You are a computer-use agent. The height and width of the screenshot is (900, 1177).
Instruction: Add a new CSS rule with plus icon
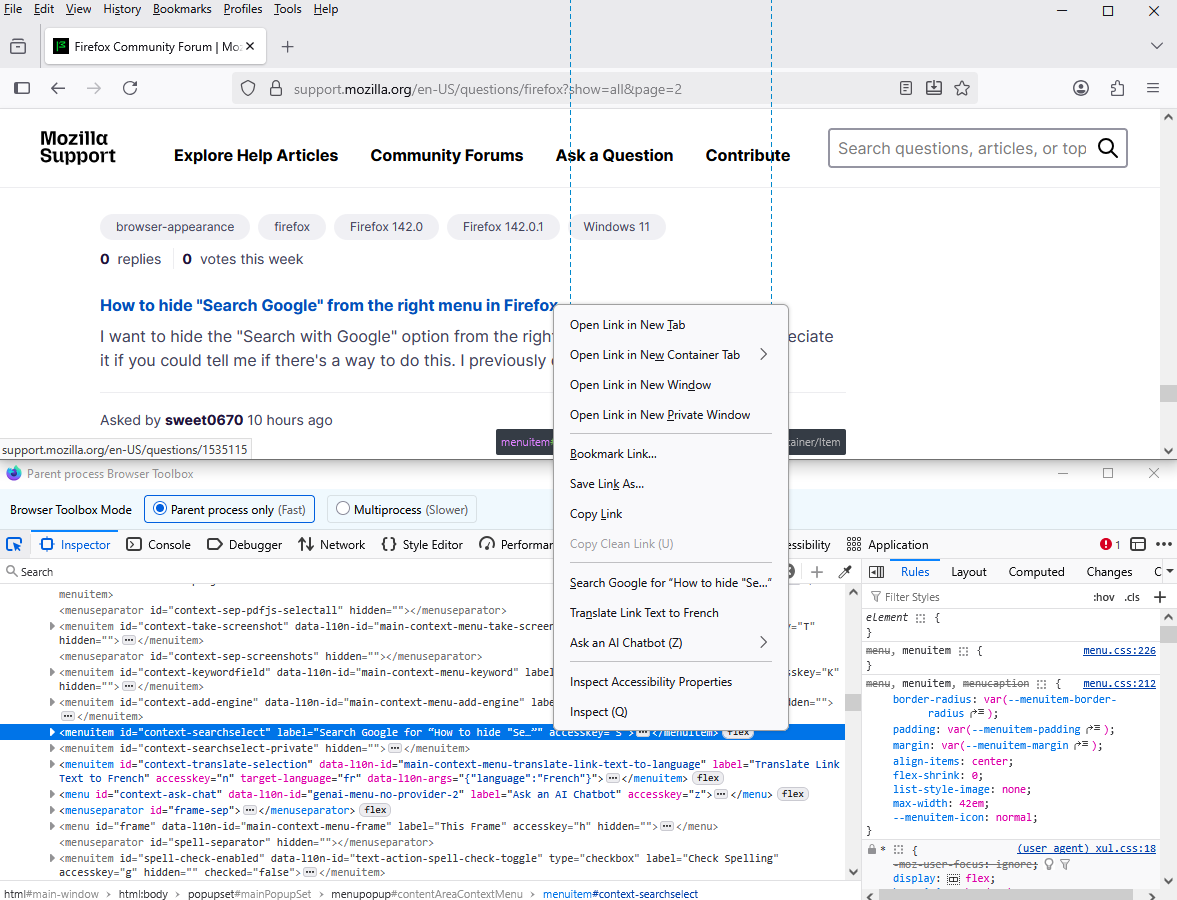[1160, 597]
